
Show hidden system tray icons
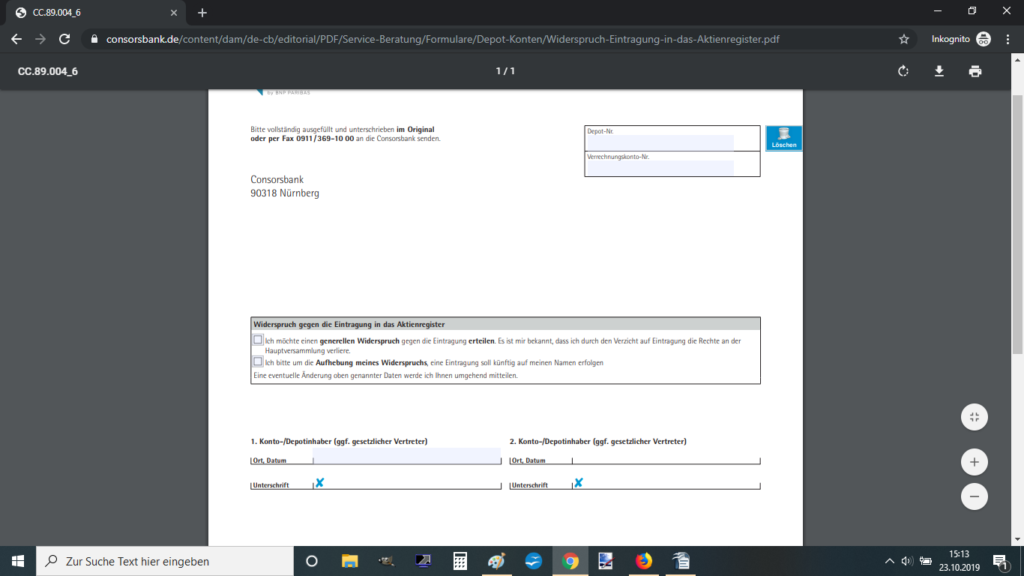(889, 561)
